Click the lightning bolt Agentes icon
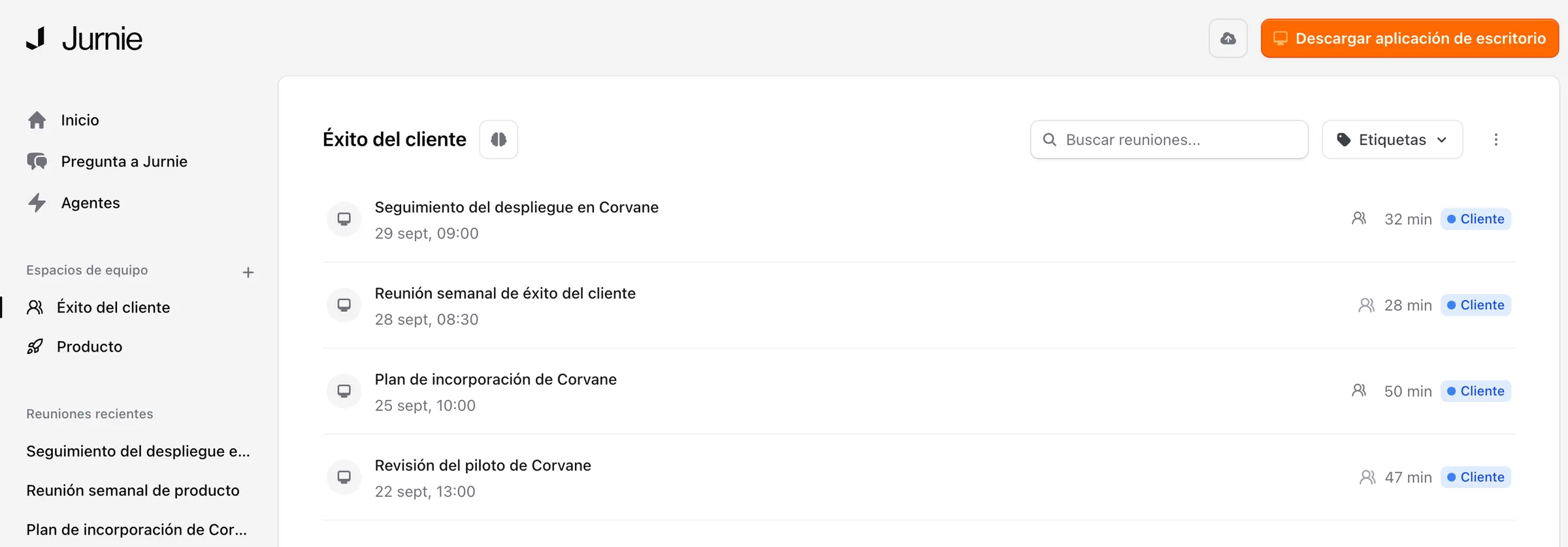 [37, 203]
